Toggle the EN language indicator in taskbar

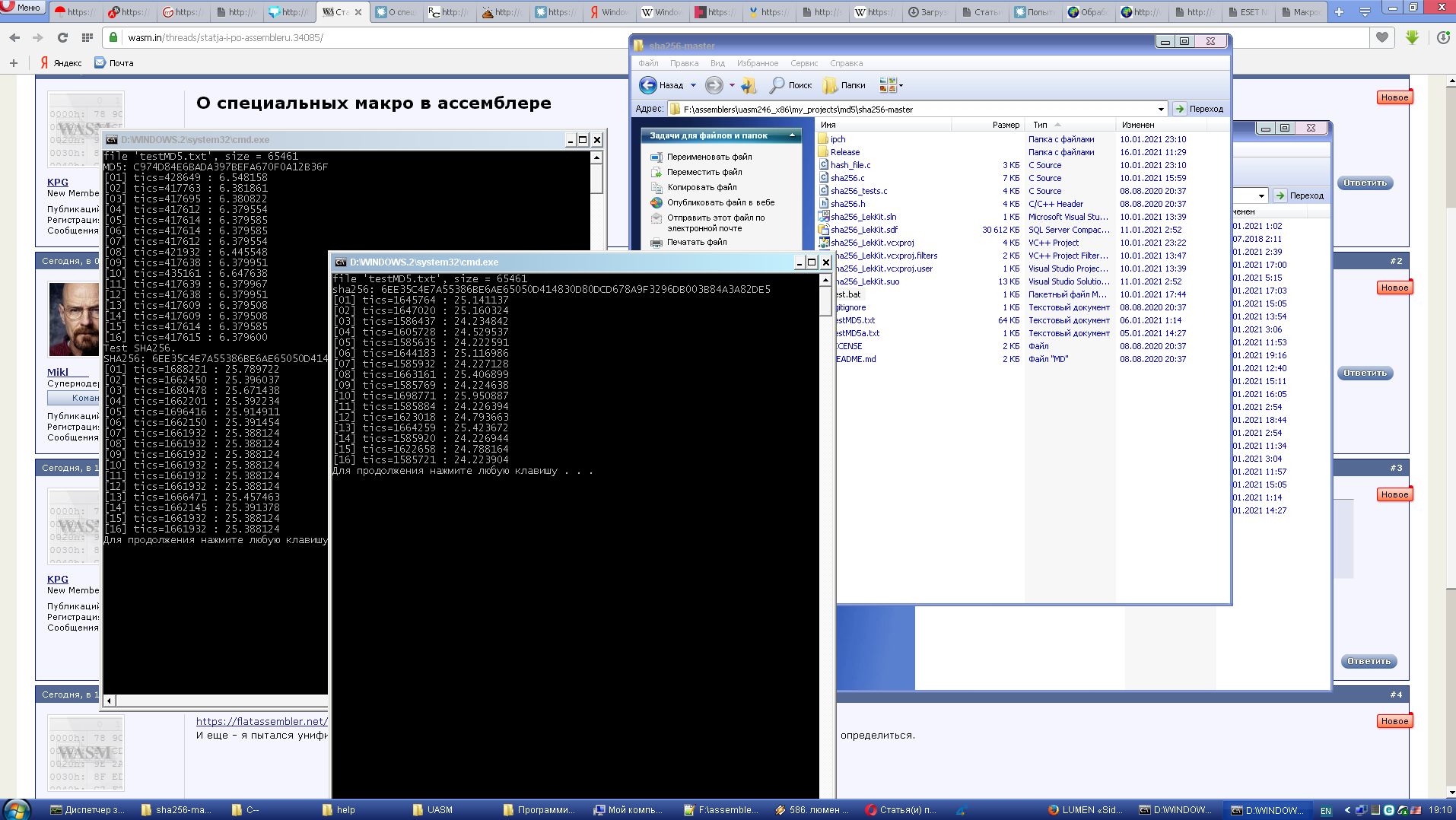tap(1325, 810)
